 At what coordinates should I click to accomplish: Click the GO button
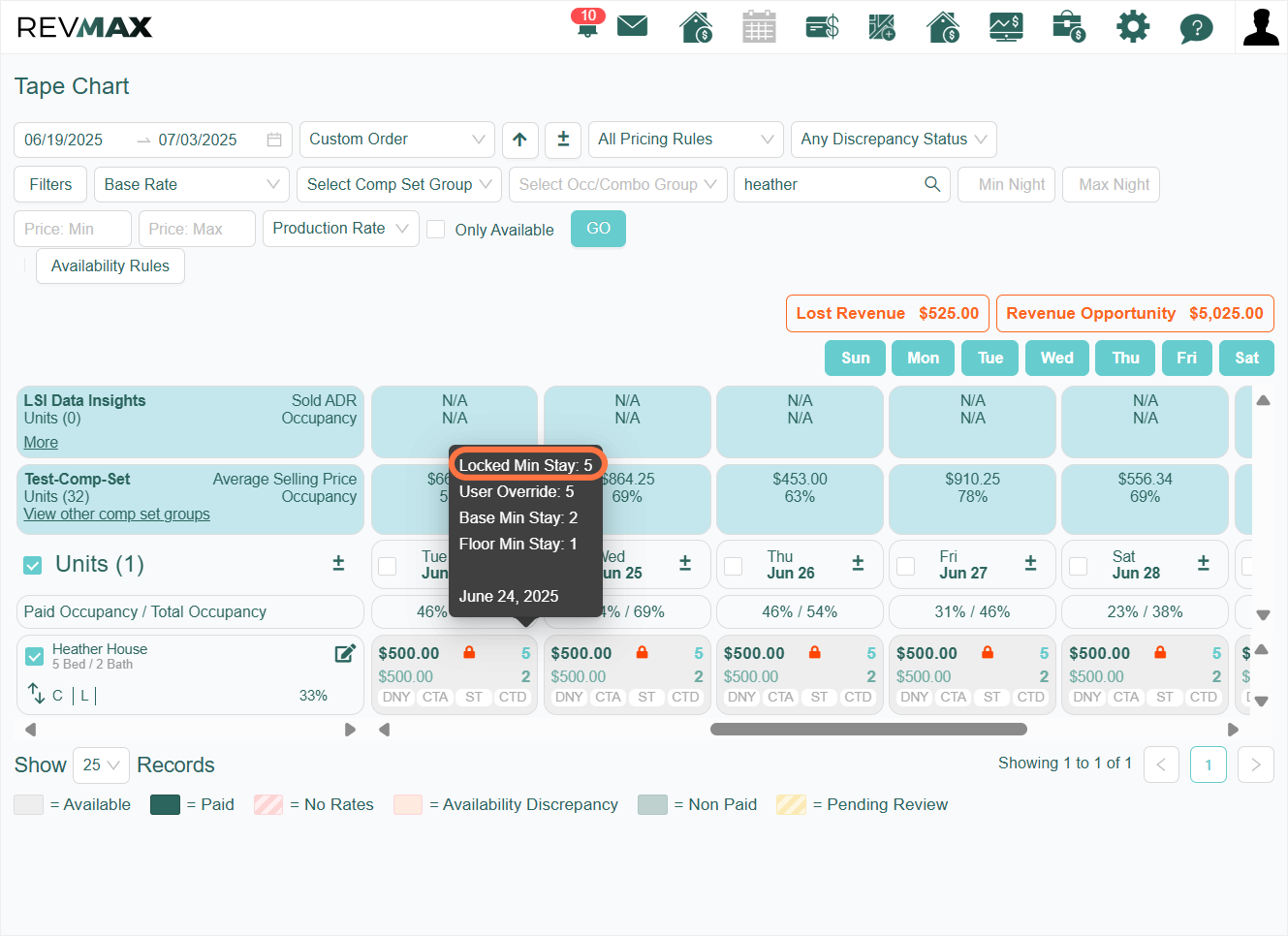tap(598, 229)
